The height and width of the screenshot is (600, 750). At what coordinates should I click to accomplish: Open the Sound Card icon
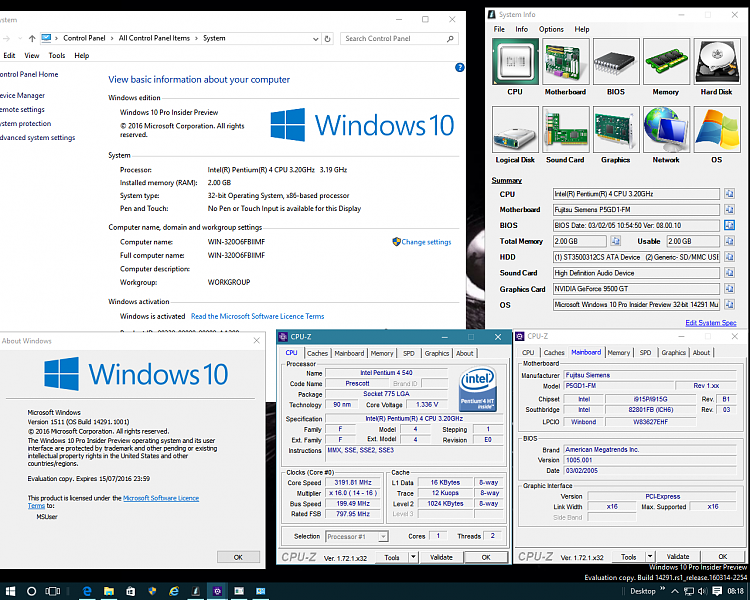[565, 130]
